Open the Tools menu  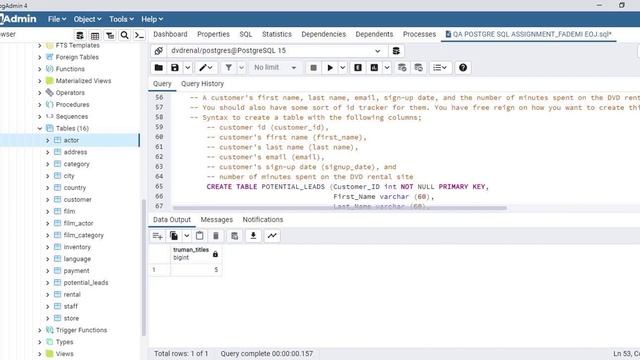[121, 19]
